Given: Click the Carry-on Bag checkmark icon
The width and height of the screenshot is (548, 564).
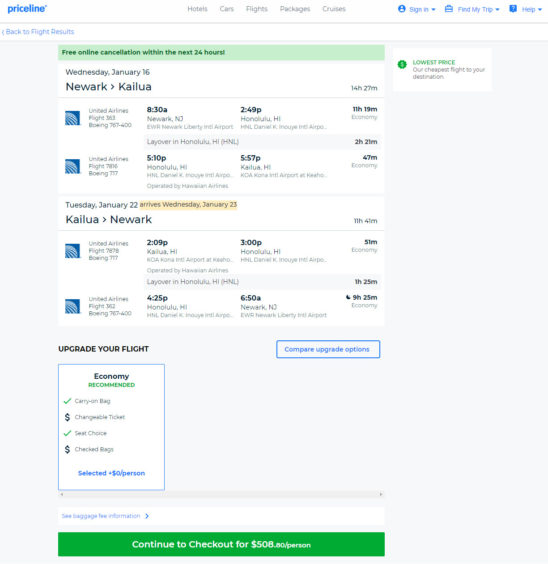Looking at the screenshot, I should click(67, 401).
